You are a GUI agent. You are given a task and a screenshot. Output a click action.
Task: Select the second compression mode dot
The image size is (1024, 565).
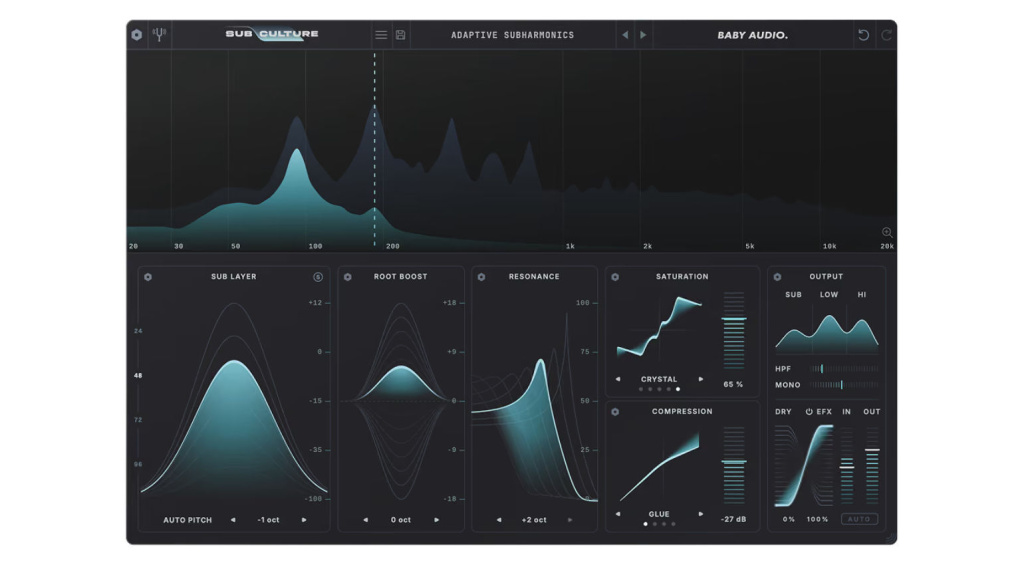click(x=655, y=524)
